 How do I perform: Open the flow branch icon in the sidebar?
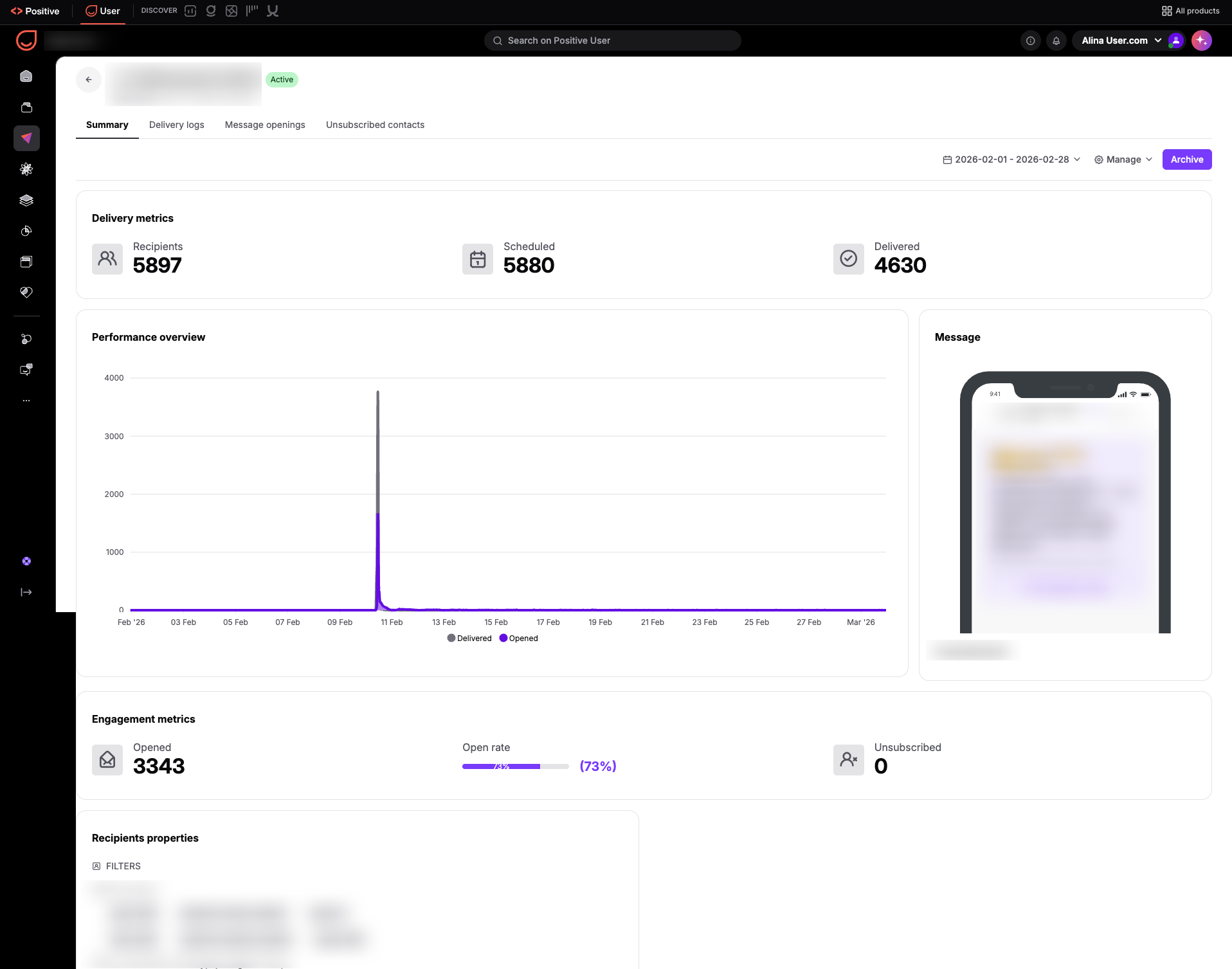[x=26, y=339]
